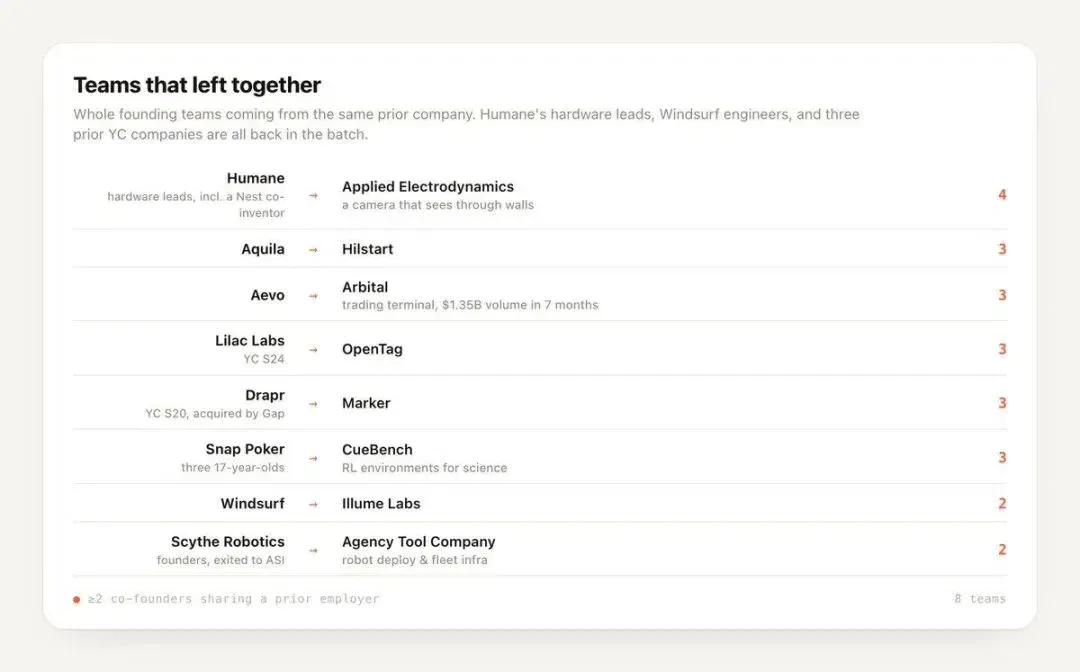1080x672 pixels.
Task: Open the Arbital company name
Action: pyautogui.click(x=365, y=287)
